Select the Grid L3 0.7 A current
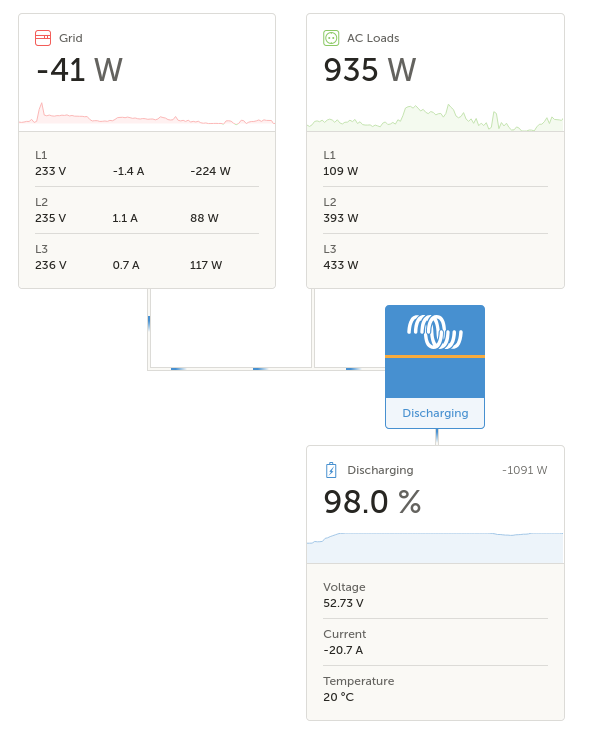This screenshot has height=756, width=594. coord(126,265)
